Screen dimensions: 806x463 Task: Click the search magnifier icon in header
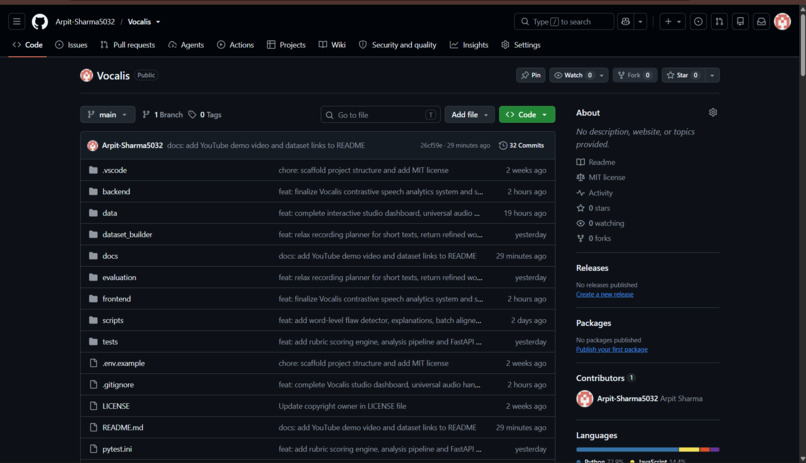coord(525,22)
